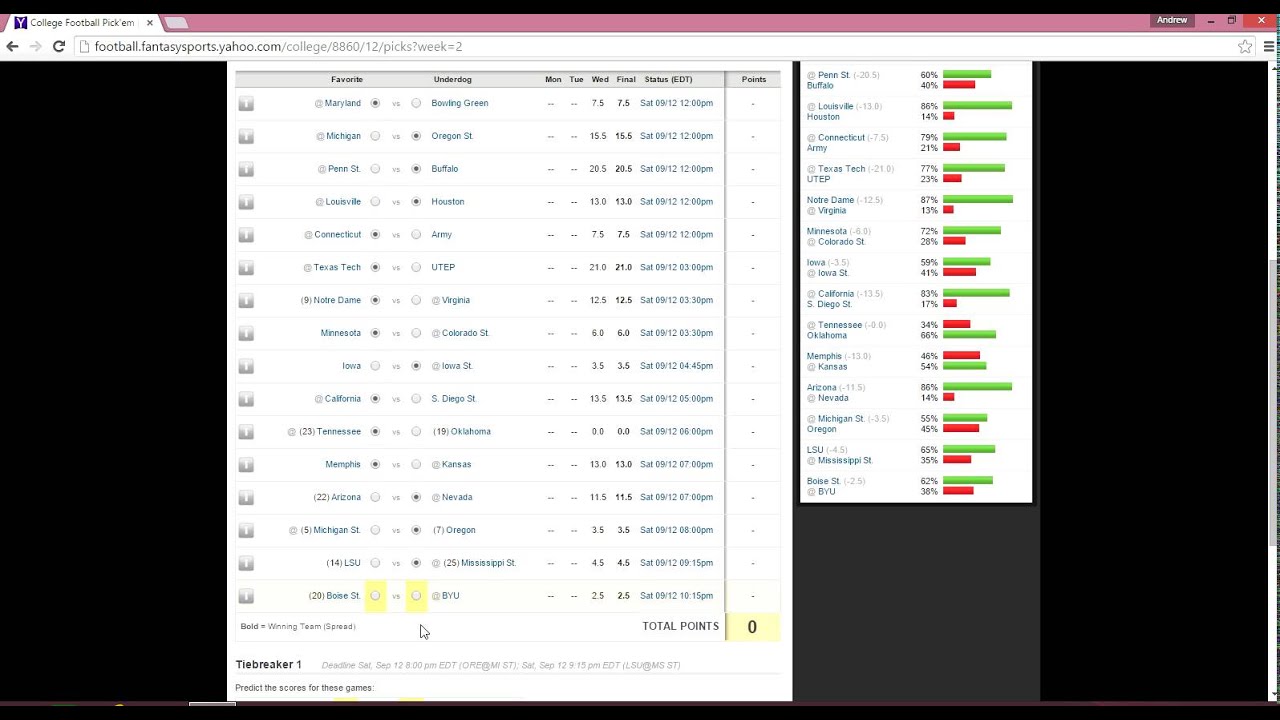This screenshot has height=720, width=1280.
Task: Close the College Football Pick'em tab
Action: coord(149,22)
